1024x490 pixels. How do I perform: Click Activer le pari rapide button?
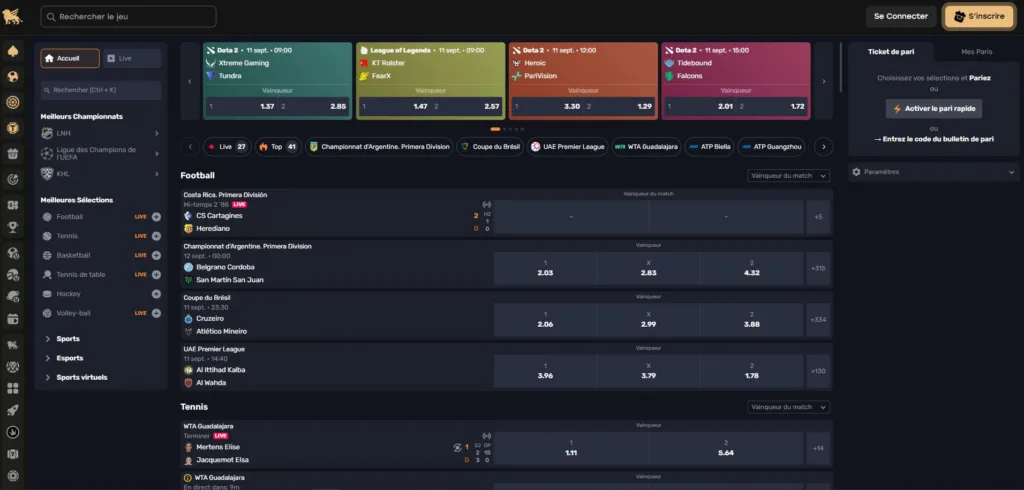click(x=934, y=108)
